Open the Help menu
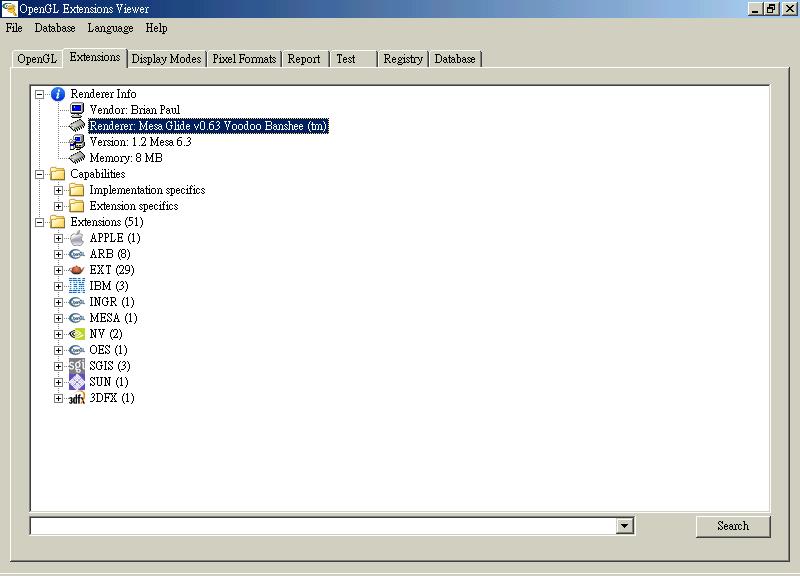The height and width of the screenshot is (576, 800). tap(156, 28)
